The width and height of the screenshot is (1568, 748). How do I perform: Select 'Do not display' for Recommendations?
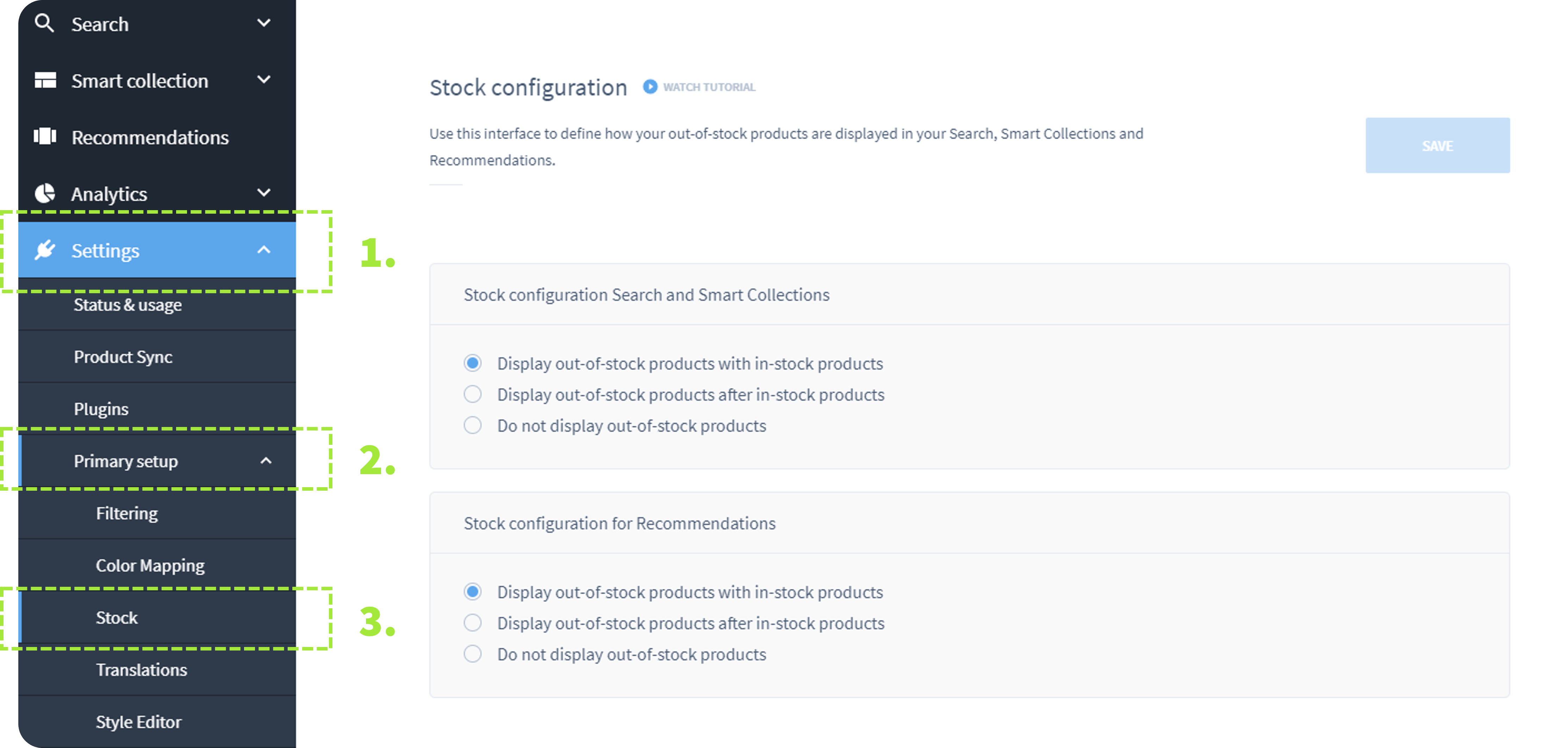point(472,654)
